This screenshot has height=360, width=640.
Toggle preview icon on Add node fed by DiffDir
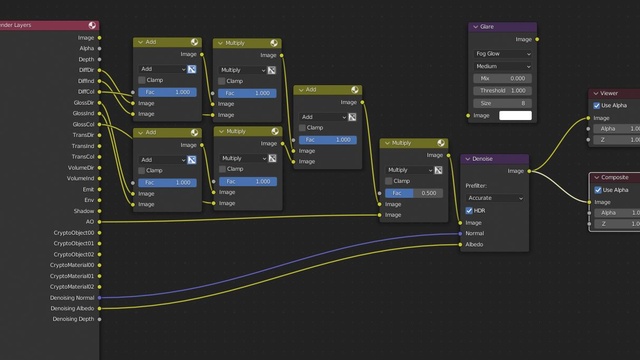point(194,42)
